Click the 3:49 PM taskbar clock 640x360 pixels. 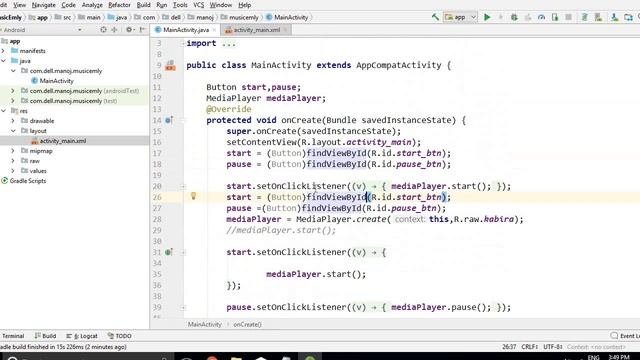pyautogui.click(x=619, y=357)
